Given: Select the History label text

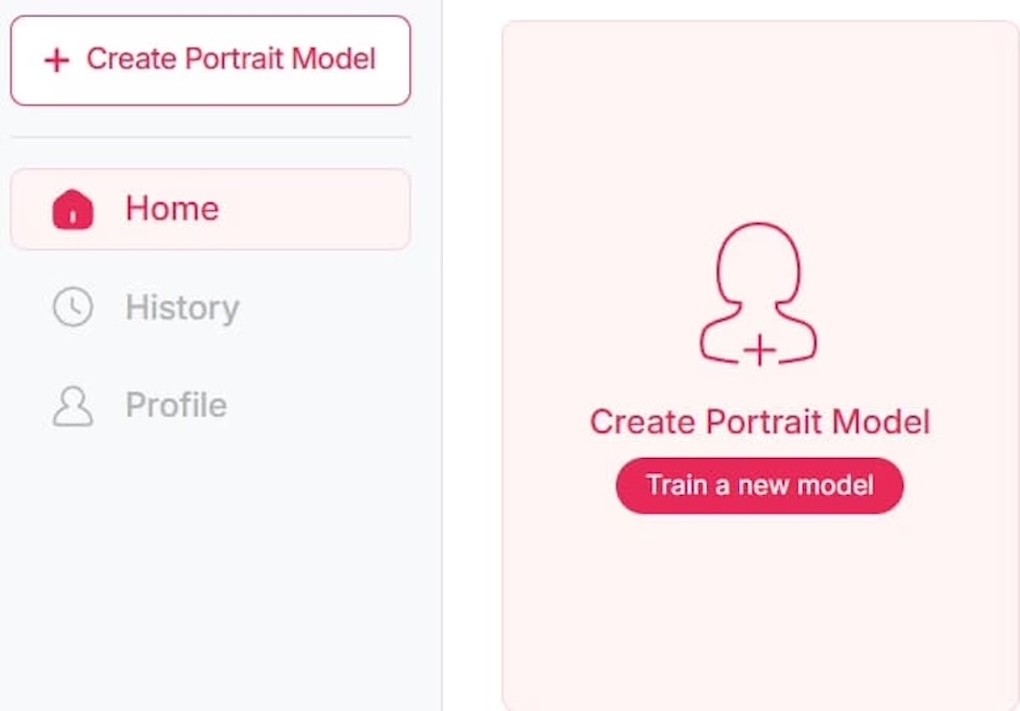Looking at the screenshot, I should click(182, 307).
